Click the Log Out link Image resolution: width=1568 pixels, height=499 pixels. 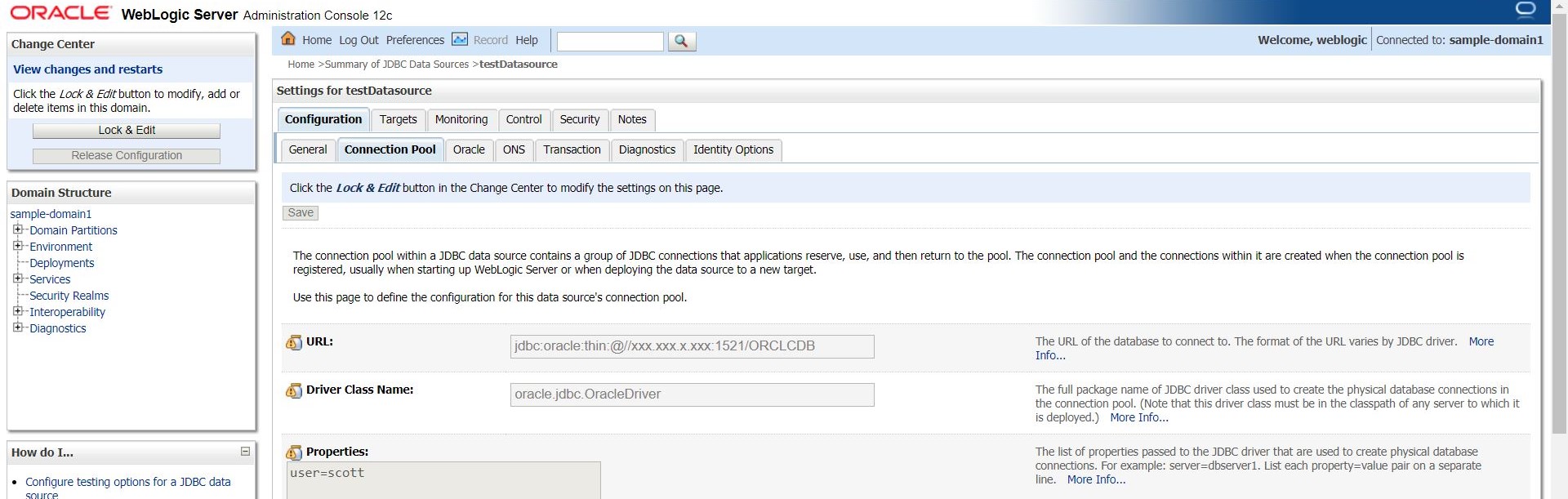[359, 40]
